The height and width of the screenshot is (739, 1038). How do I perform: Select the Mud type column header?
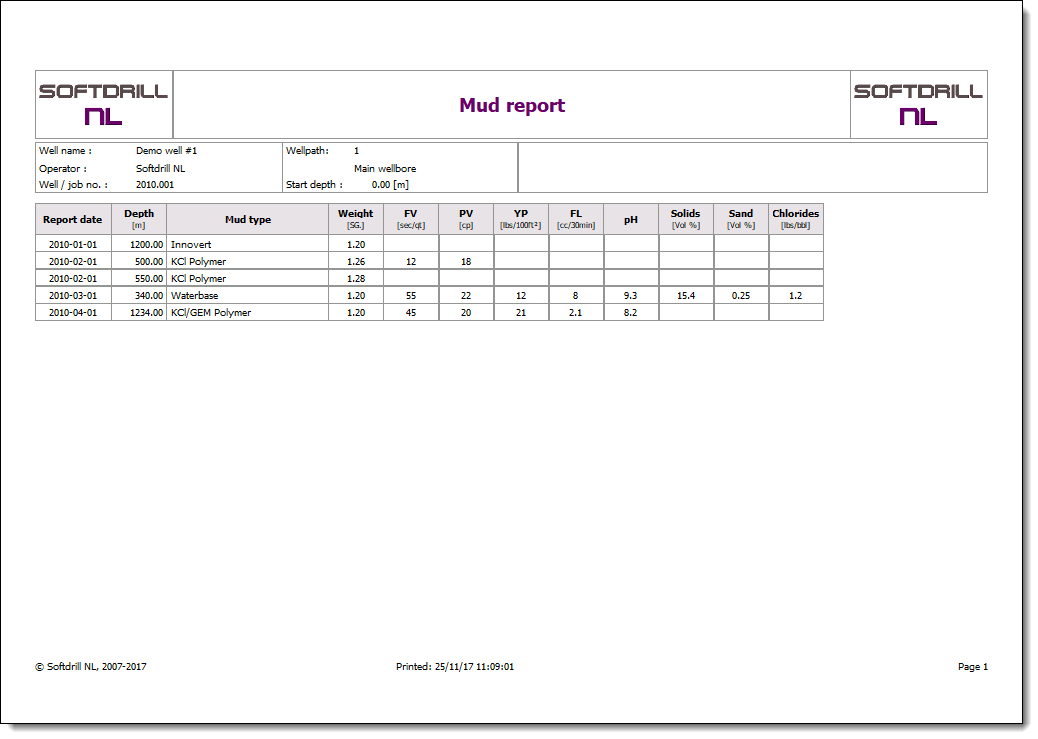coord(247,220)
